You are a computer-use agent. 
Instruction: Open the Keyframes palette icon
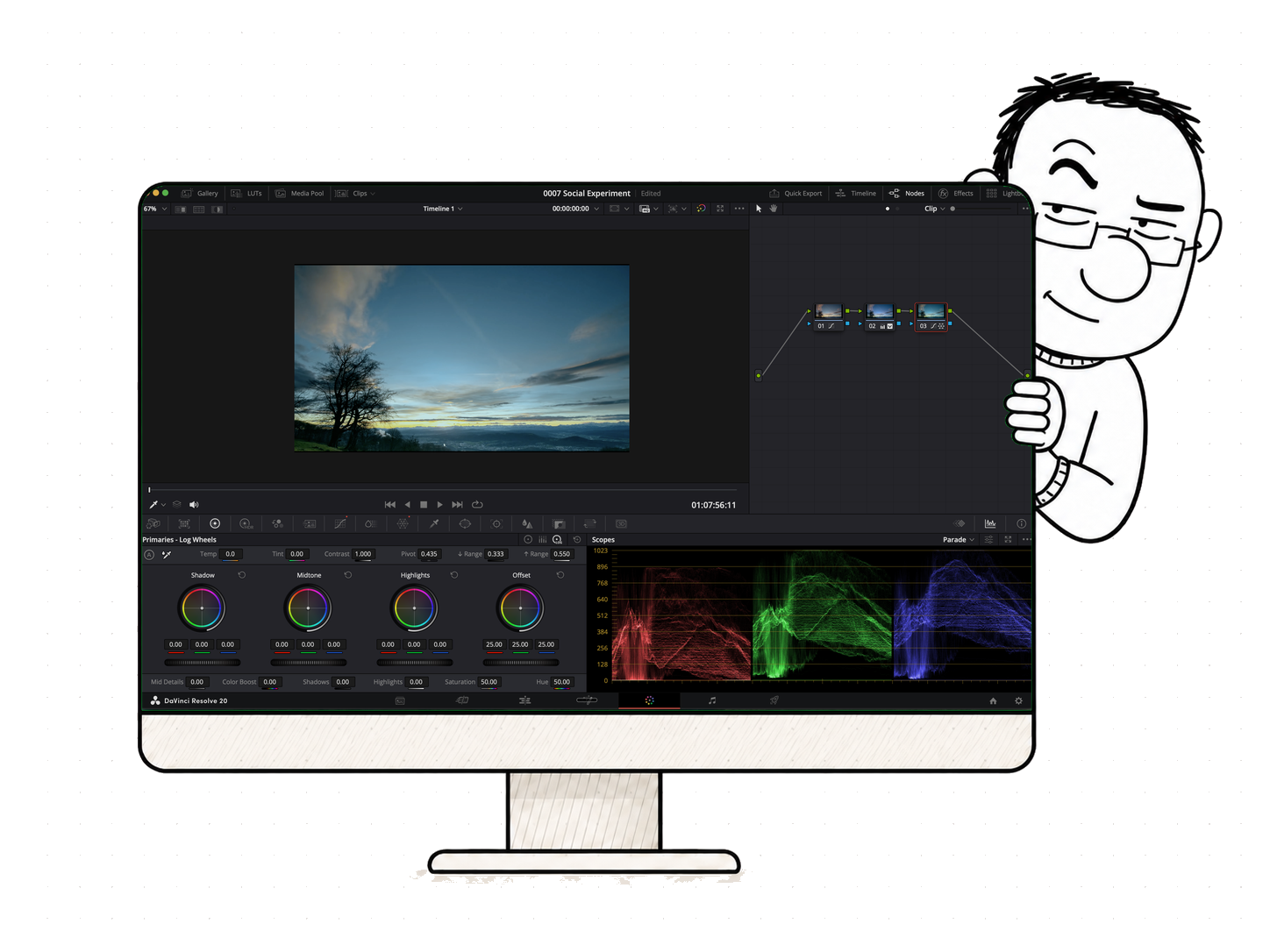[960, 523]
